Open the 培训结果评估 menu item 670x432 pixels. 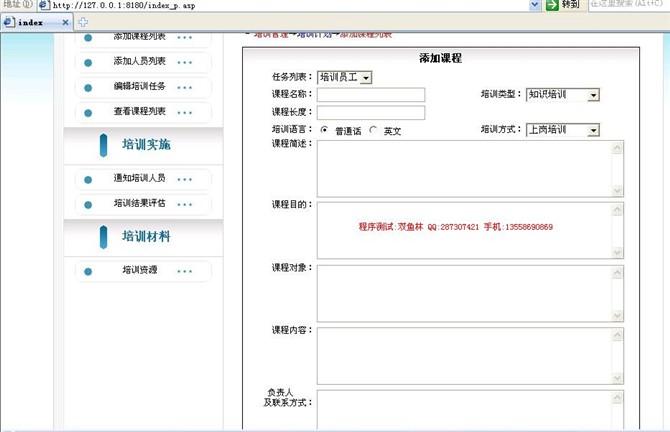coord(143,204)
